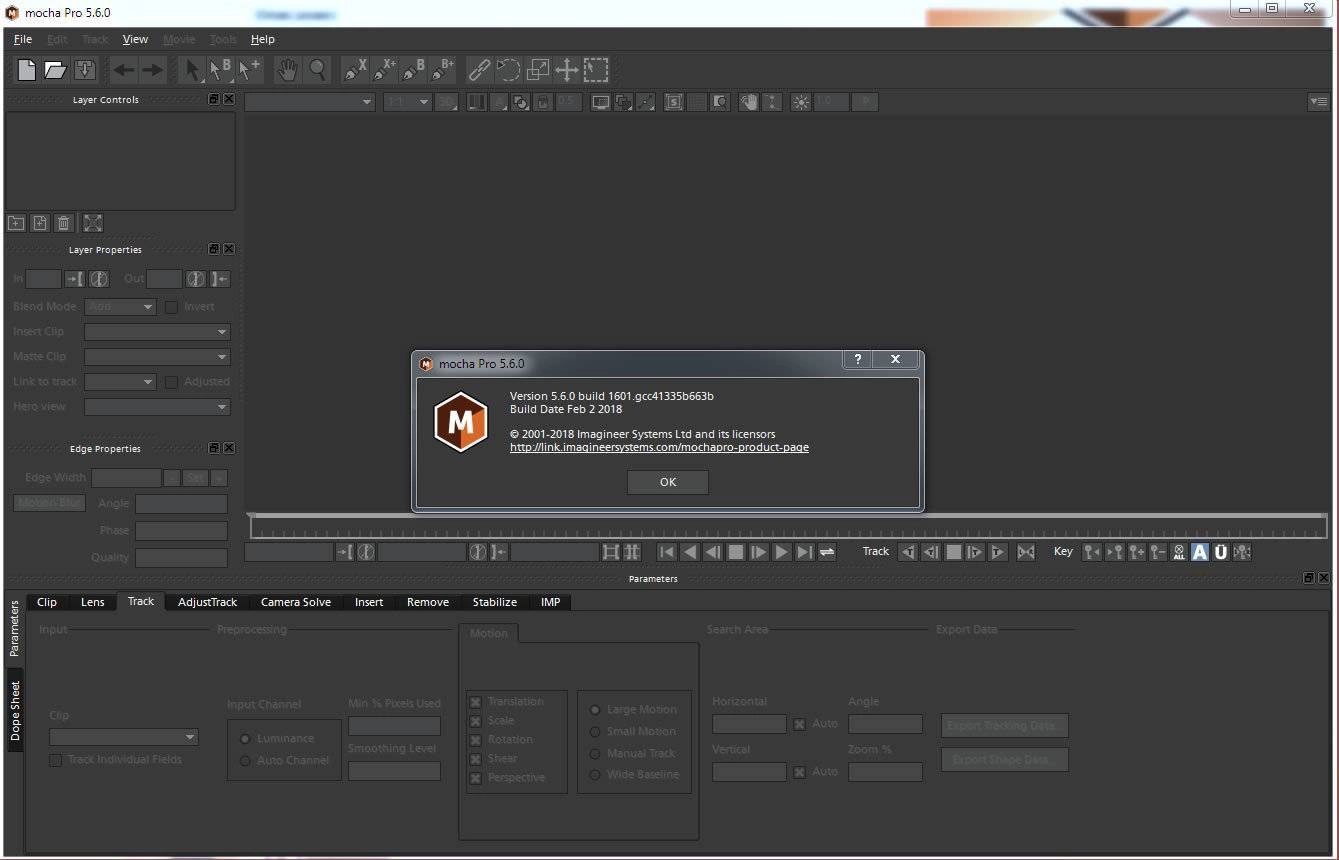
Task: Select the plain Pick arrow tool
Action: pyautogui.click(x=192, y=70)
